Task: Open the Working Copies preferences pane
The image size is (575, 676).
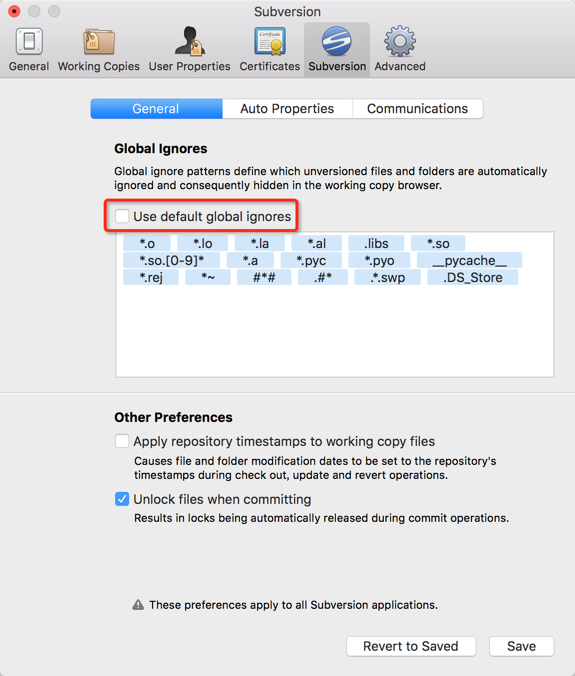Action: click(99, 50)
